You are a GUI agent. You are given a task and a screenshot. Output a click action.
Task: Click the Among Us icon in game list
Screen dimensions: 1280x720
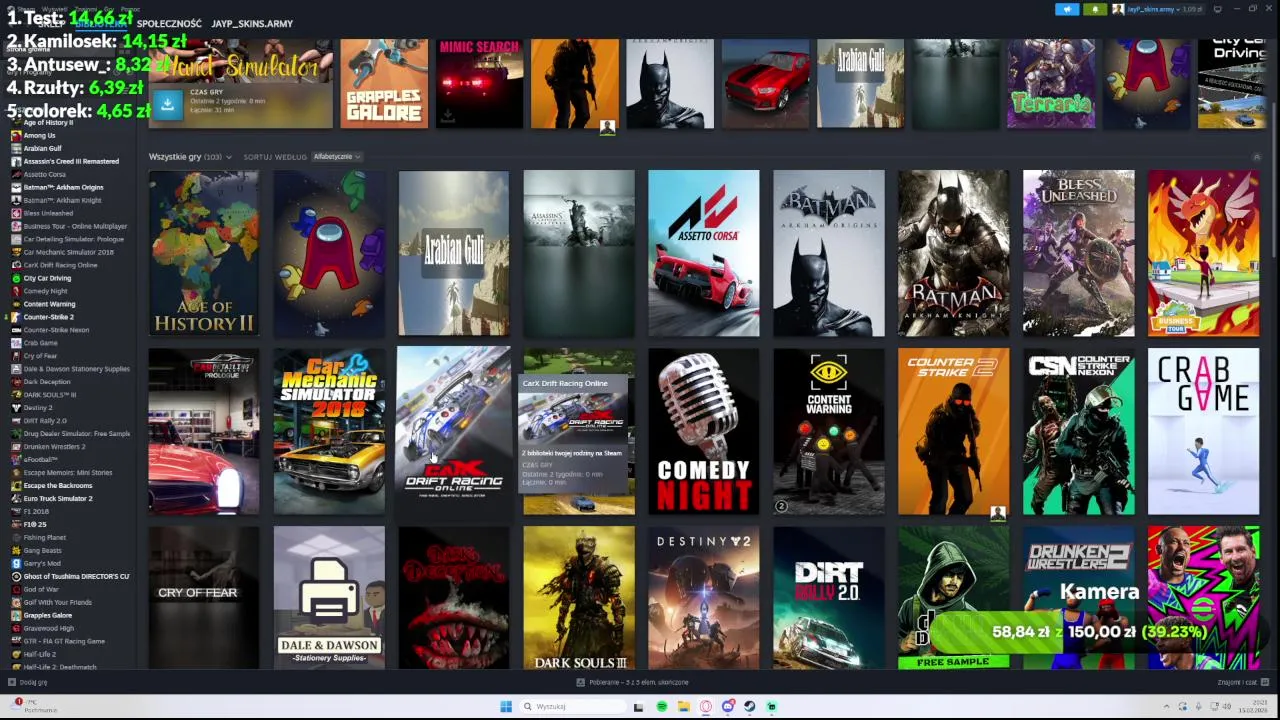[x=16, y=135]
